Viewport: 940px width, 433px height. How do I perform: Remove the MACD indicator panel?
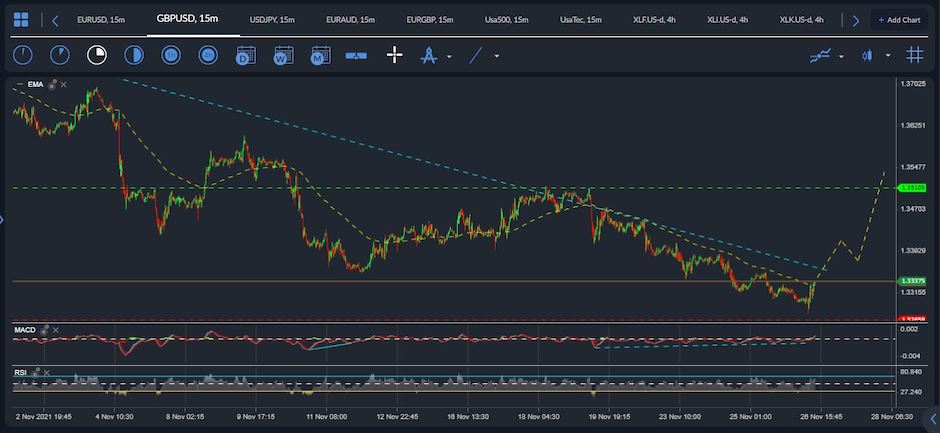(x=56, y=330)
